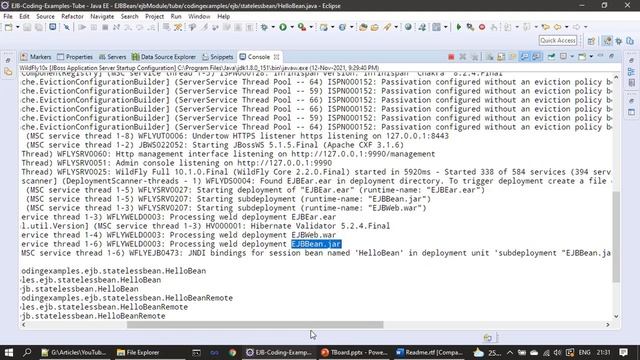Click the Back navigation arrow icon
The image size is (640, 360).
[x=558, y=27]
